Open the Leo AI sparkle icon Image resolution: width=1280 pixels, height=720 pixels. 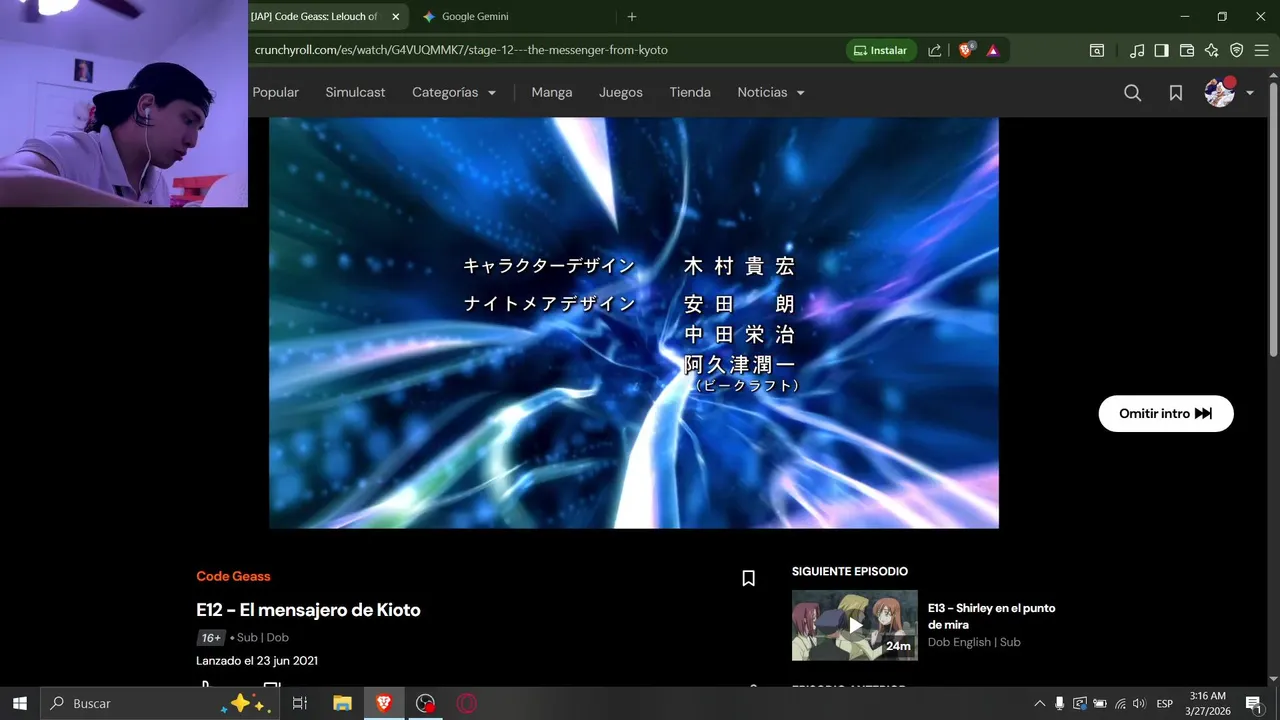pos(1212,50)
